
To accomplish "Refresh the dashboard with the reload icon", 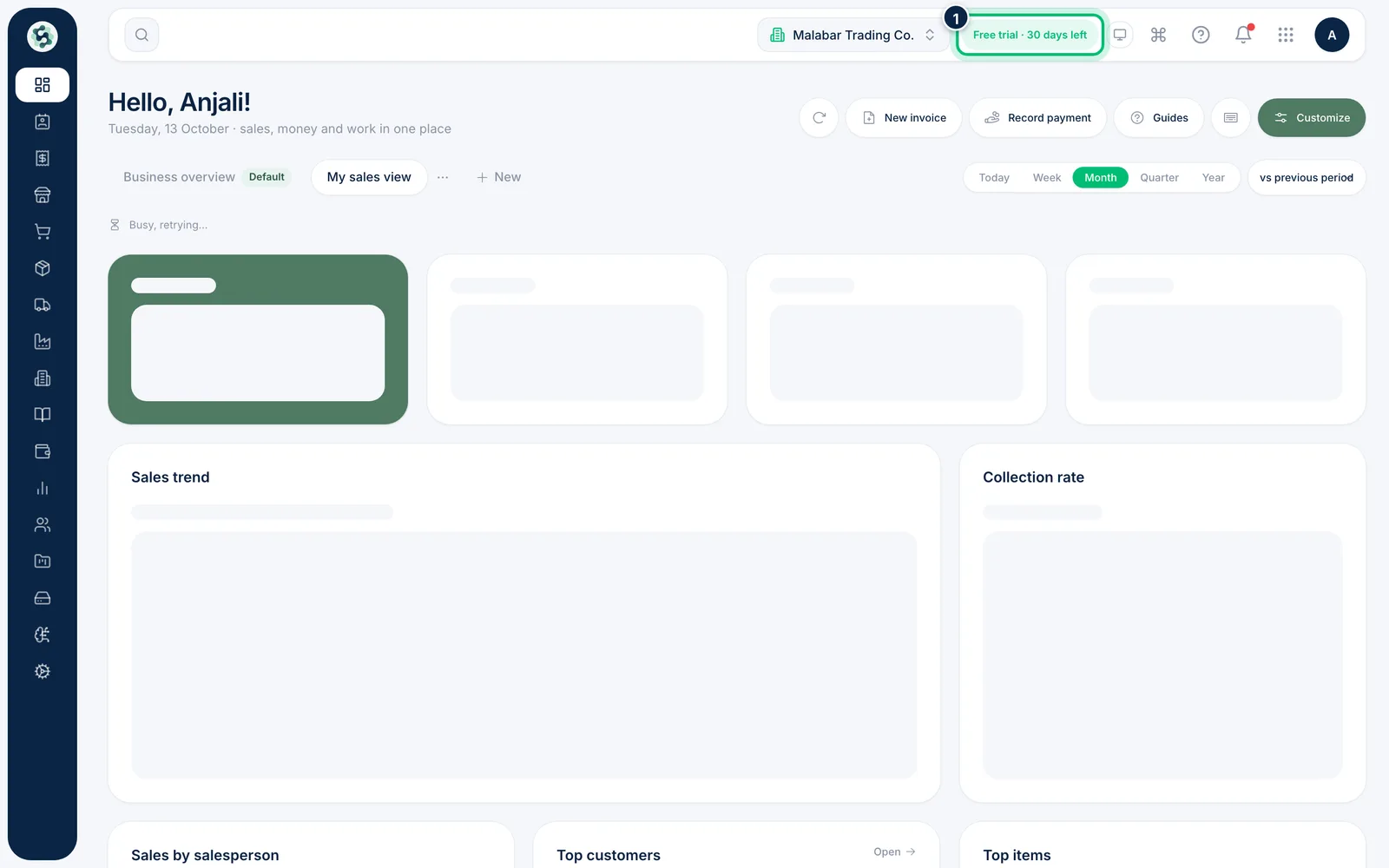I will pyautogui.click(x=819, y=118).
